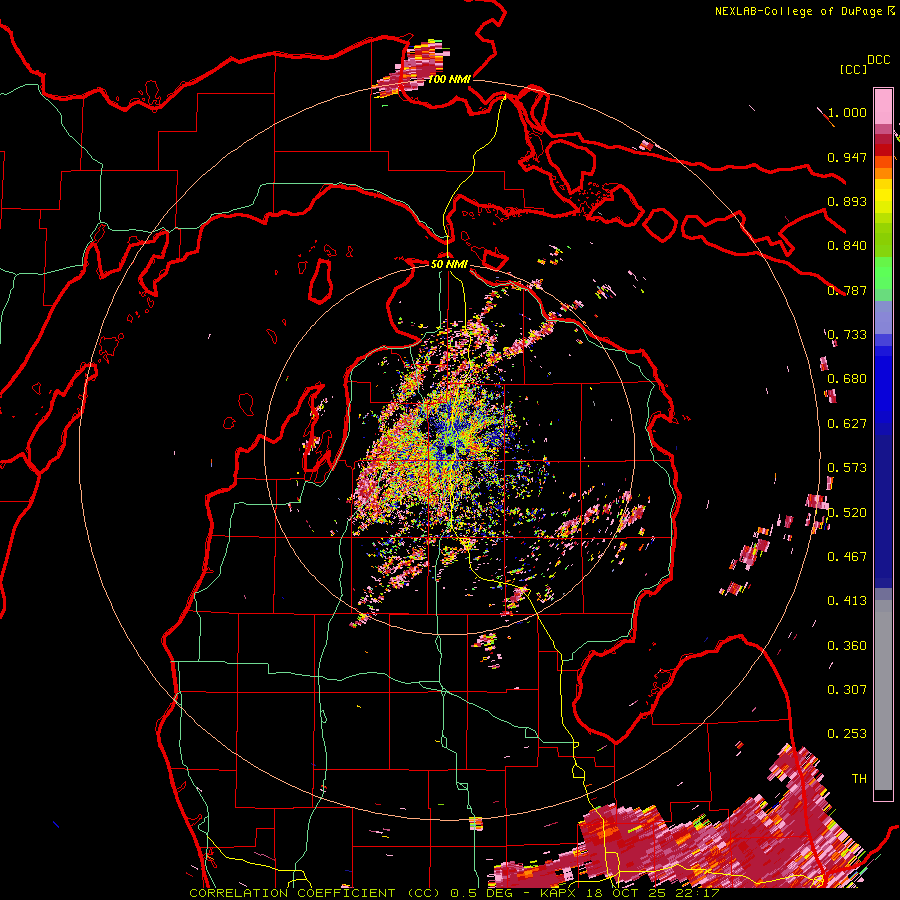Image resolution: width=900 pixels, height=900 pixels.
Task: Click the DCC legend title
Action: pyautogui.click(x=878, y=60)
